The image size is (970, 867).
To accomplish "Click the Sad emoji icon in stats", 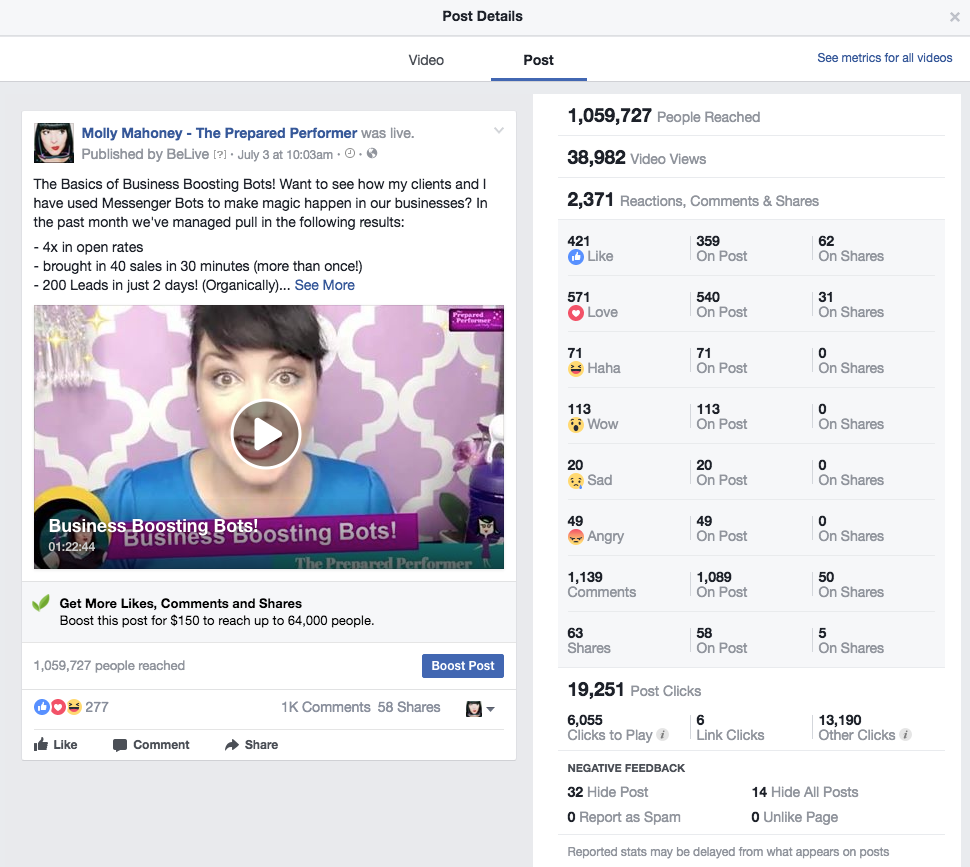I will [576, 480].
